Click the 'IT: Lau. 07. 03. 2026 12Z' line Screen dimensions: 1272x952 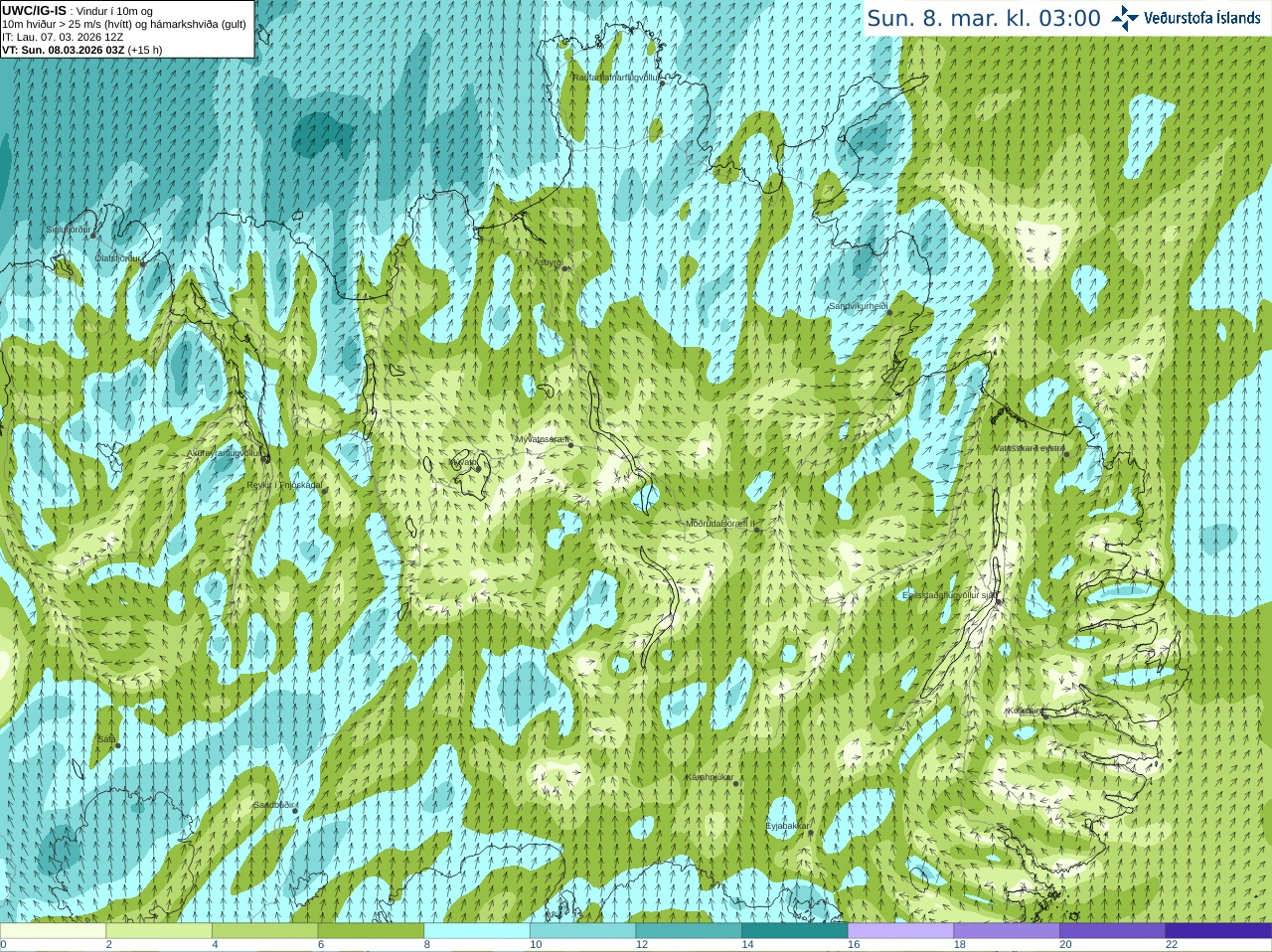[63, 37]
